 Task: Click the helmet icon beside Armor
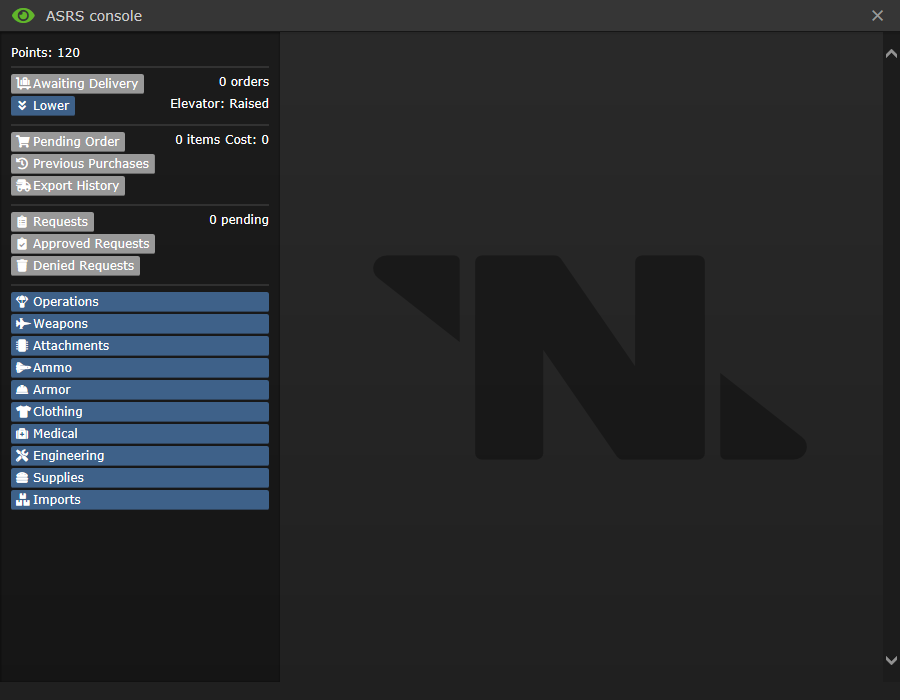(22, 390)
